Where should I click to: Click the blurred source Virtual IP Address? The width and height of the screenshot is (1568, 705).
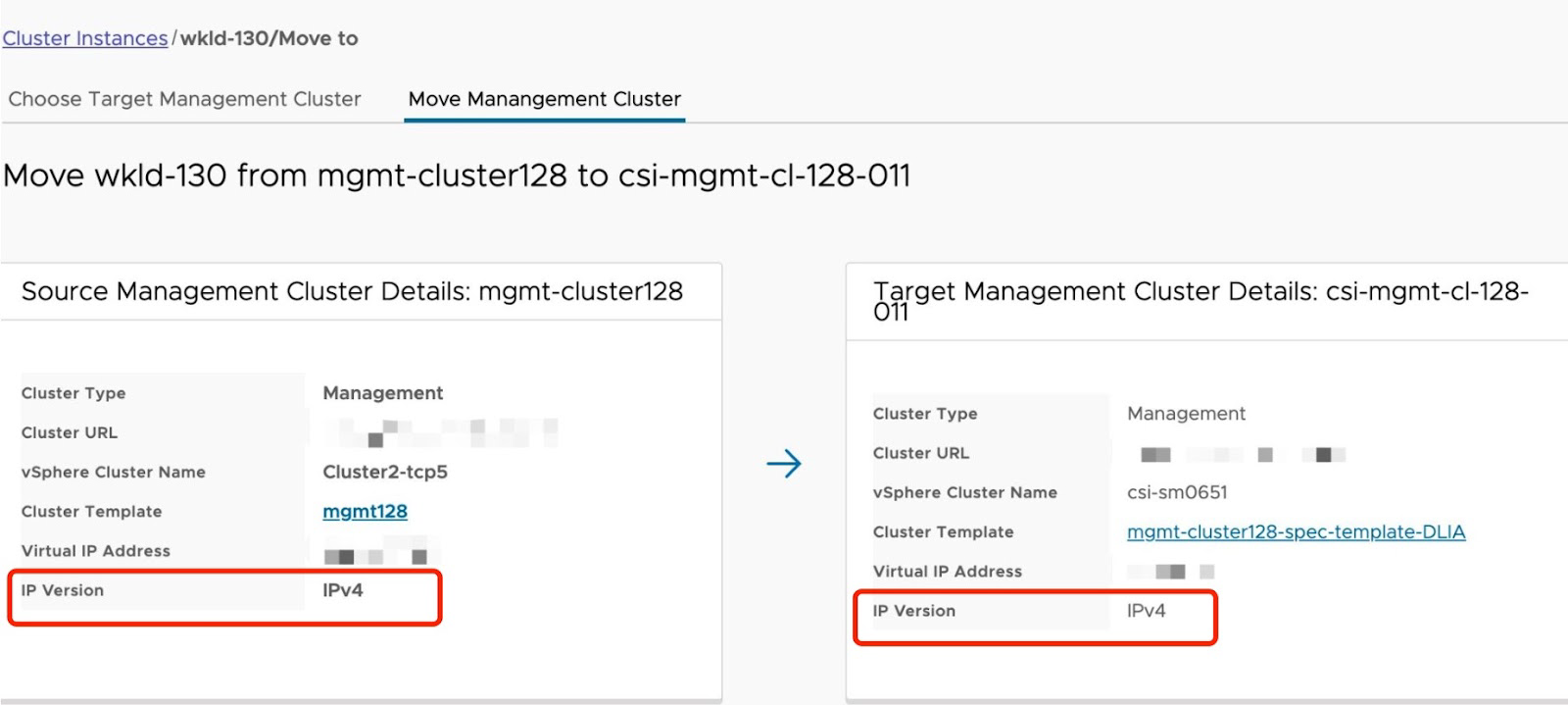[376, 554]
